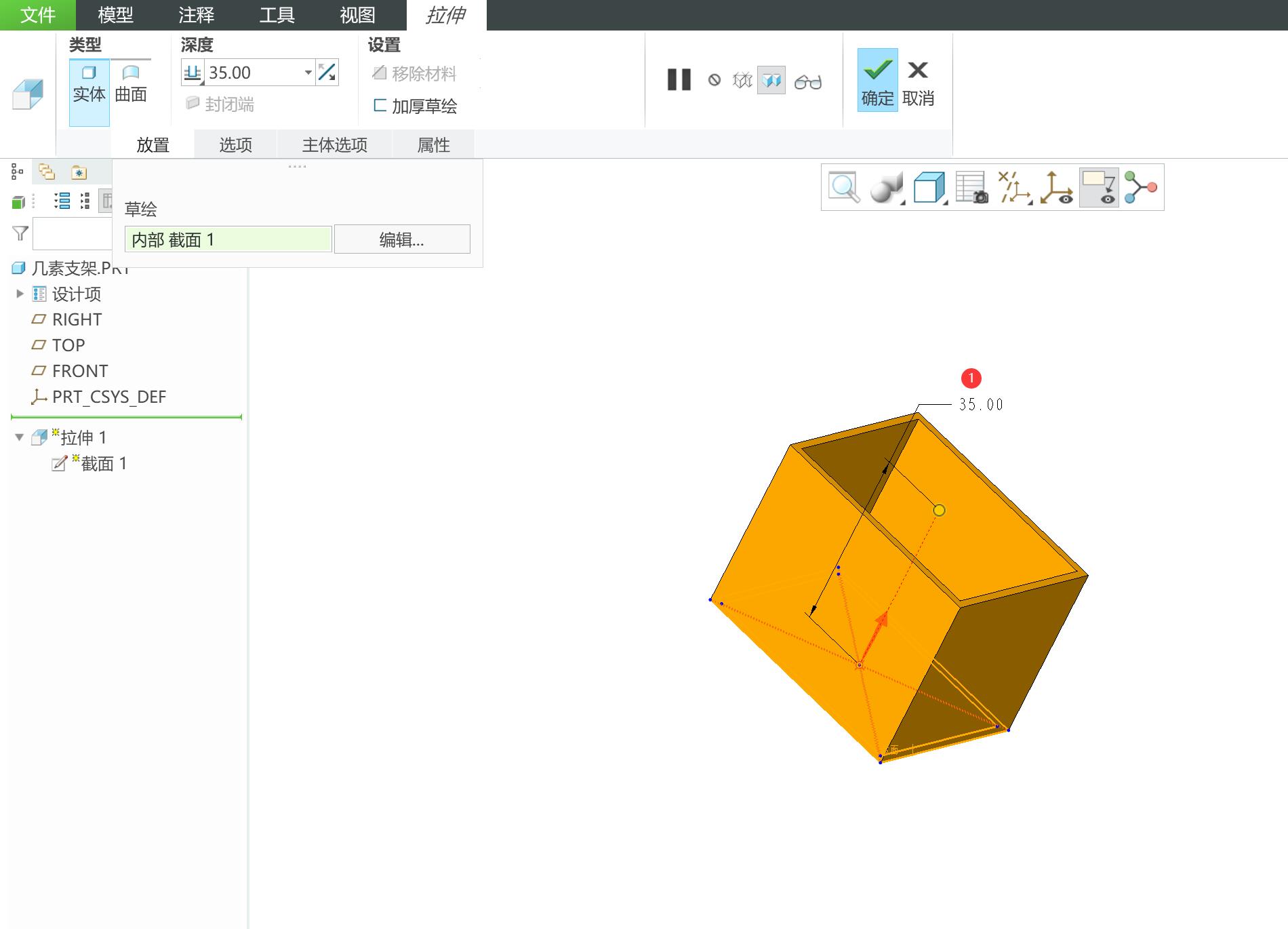
Task: Open the datum display filters icon
Action: tap(1014, 187)
